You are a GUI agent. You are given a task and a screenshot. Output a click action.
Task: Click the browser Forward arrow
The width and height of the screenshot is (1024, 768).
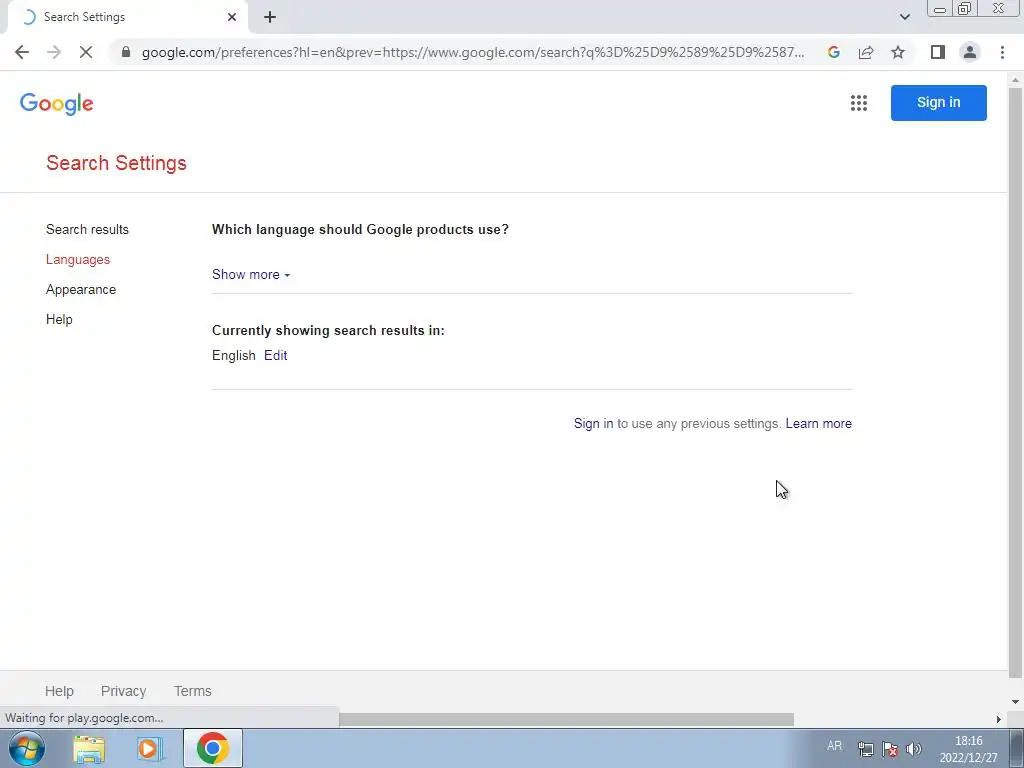(54, 52)
